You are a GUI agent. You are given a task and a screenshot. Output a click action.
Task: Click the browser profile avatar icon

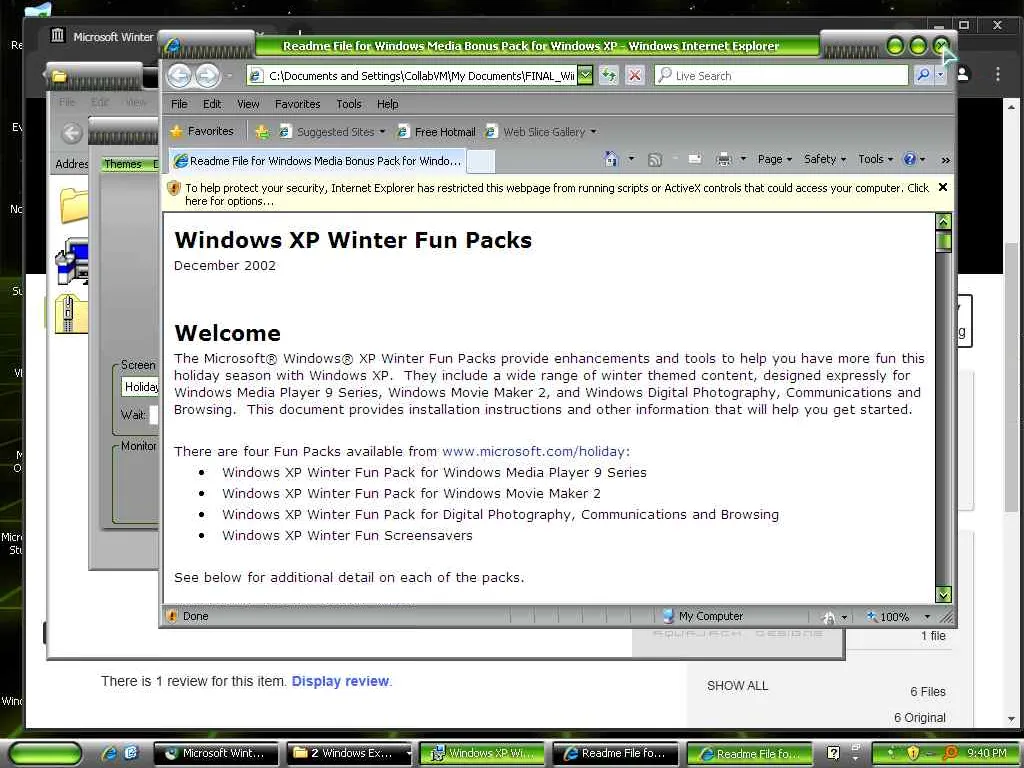964,74
